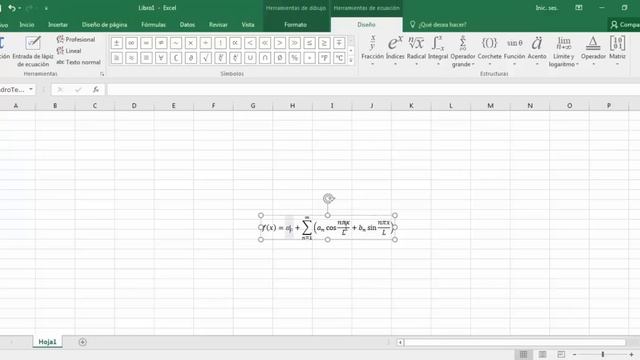This screenshot has height=360, width=640.
Task: Open the Fórmulas ribbon tab
Action: pos(153,24)
